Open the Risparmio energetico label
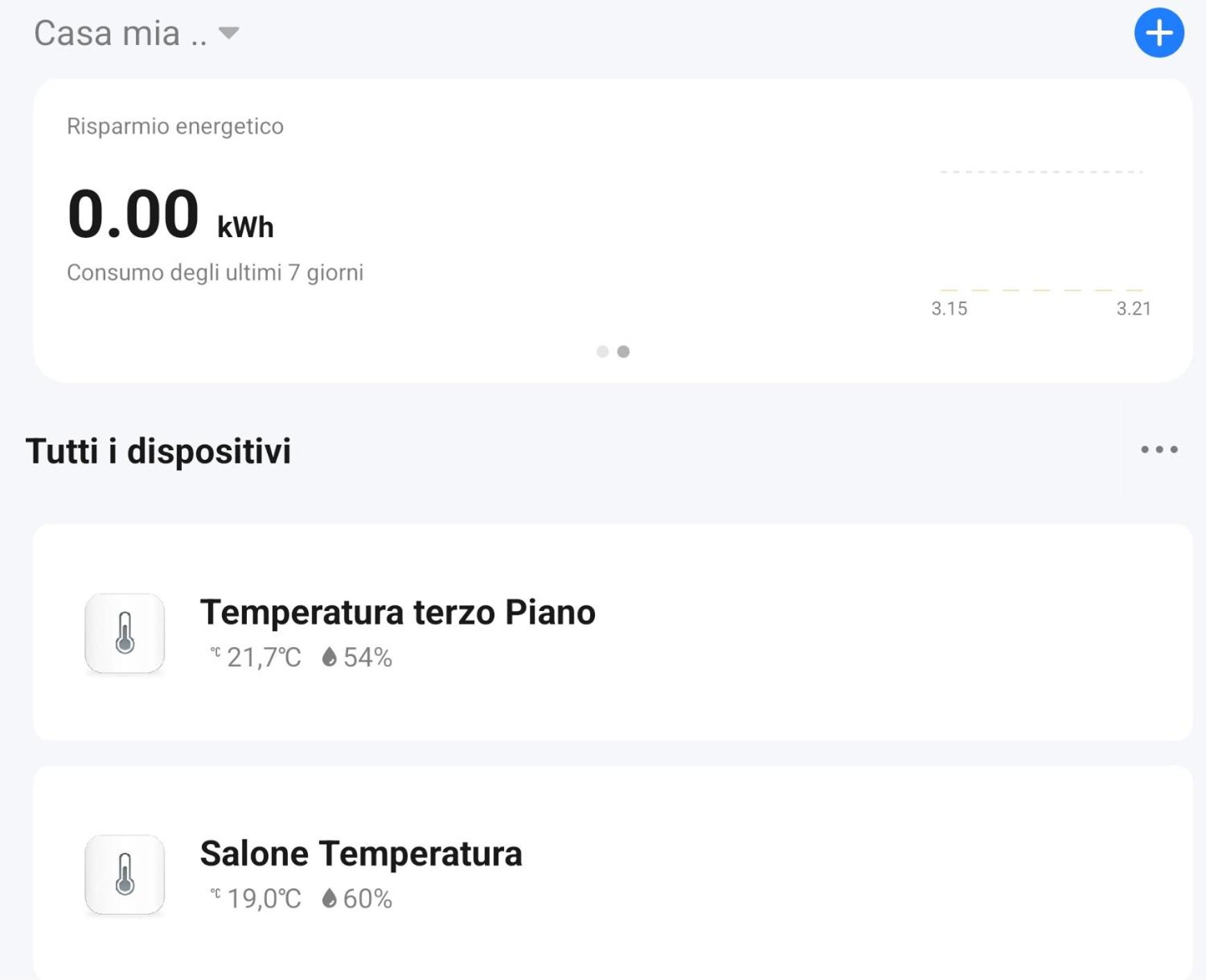 175,126
